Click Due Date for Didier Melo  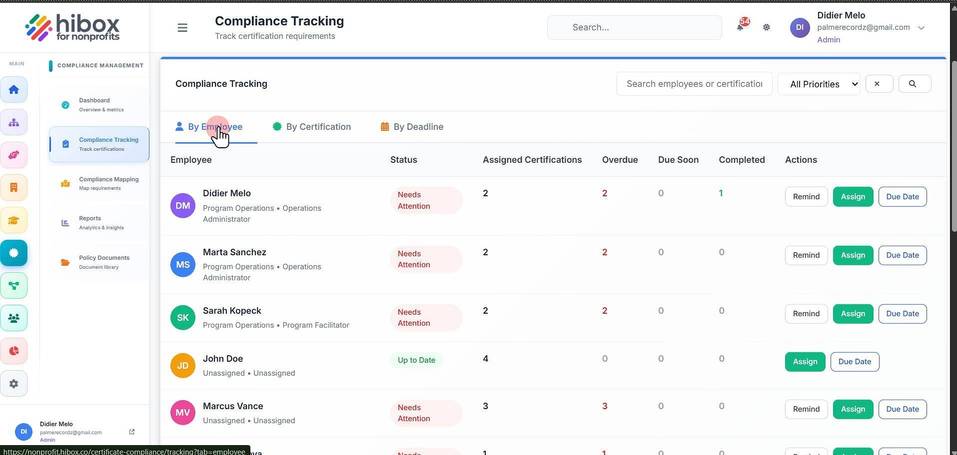(903, 197)
